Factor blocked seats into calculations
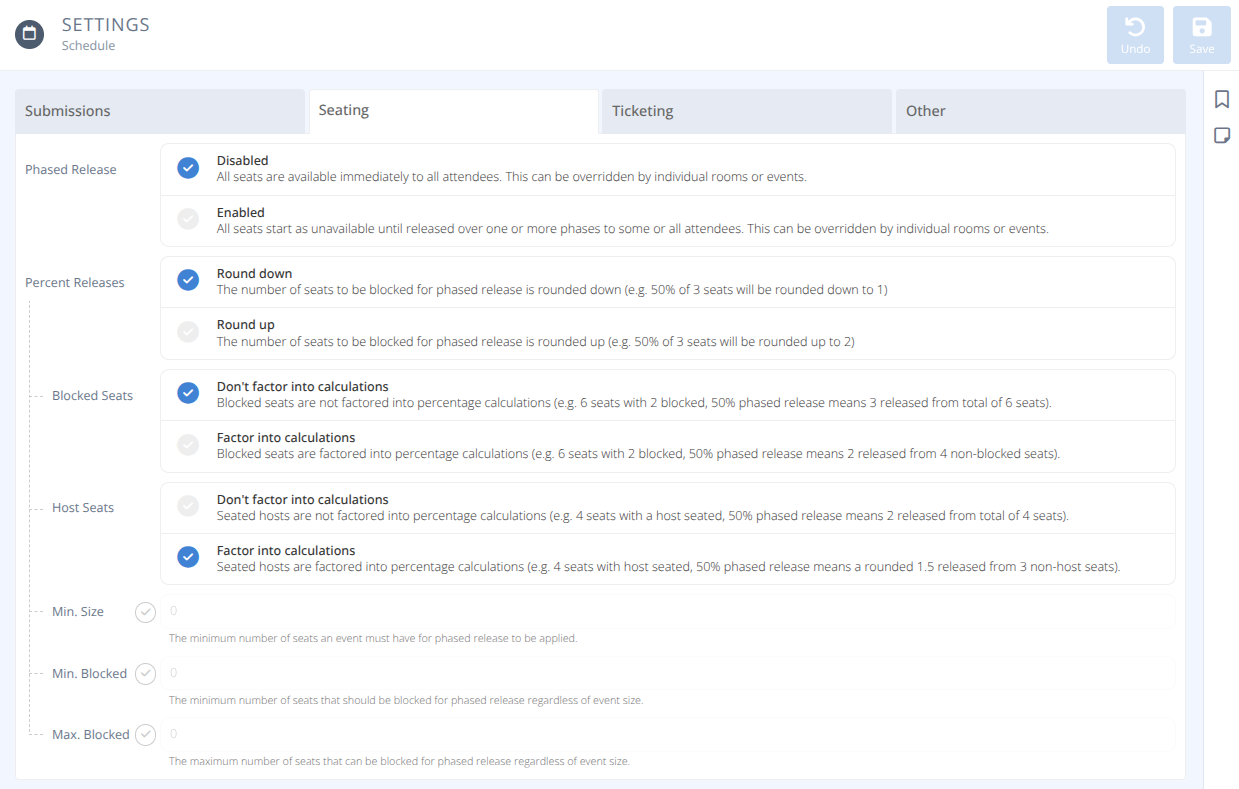 point(188,444)
